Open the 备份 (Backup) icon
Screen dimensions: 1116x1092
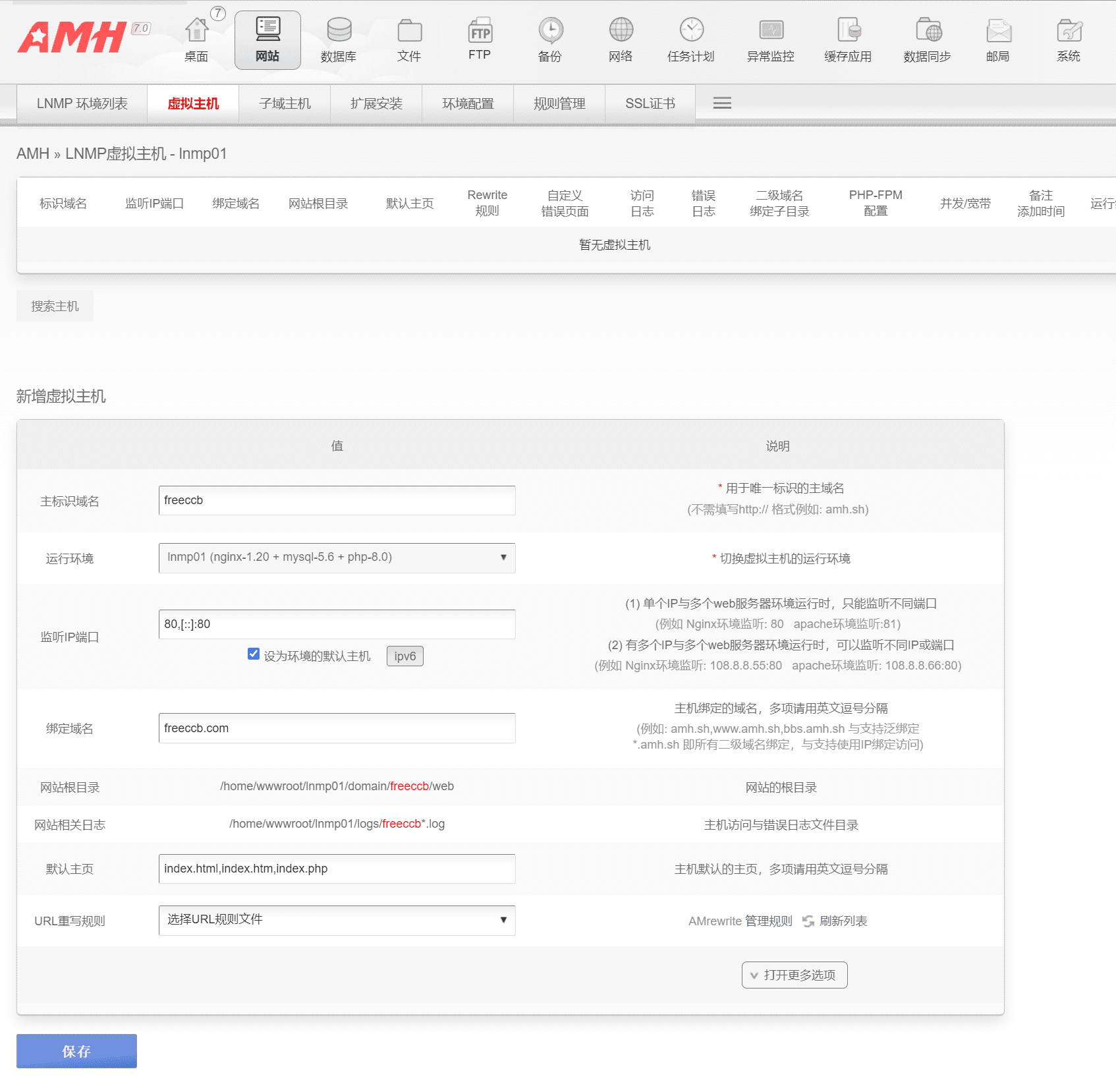550,38
